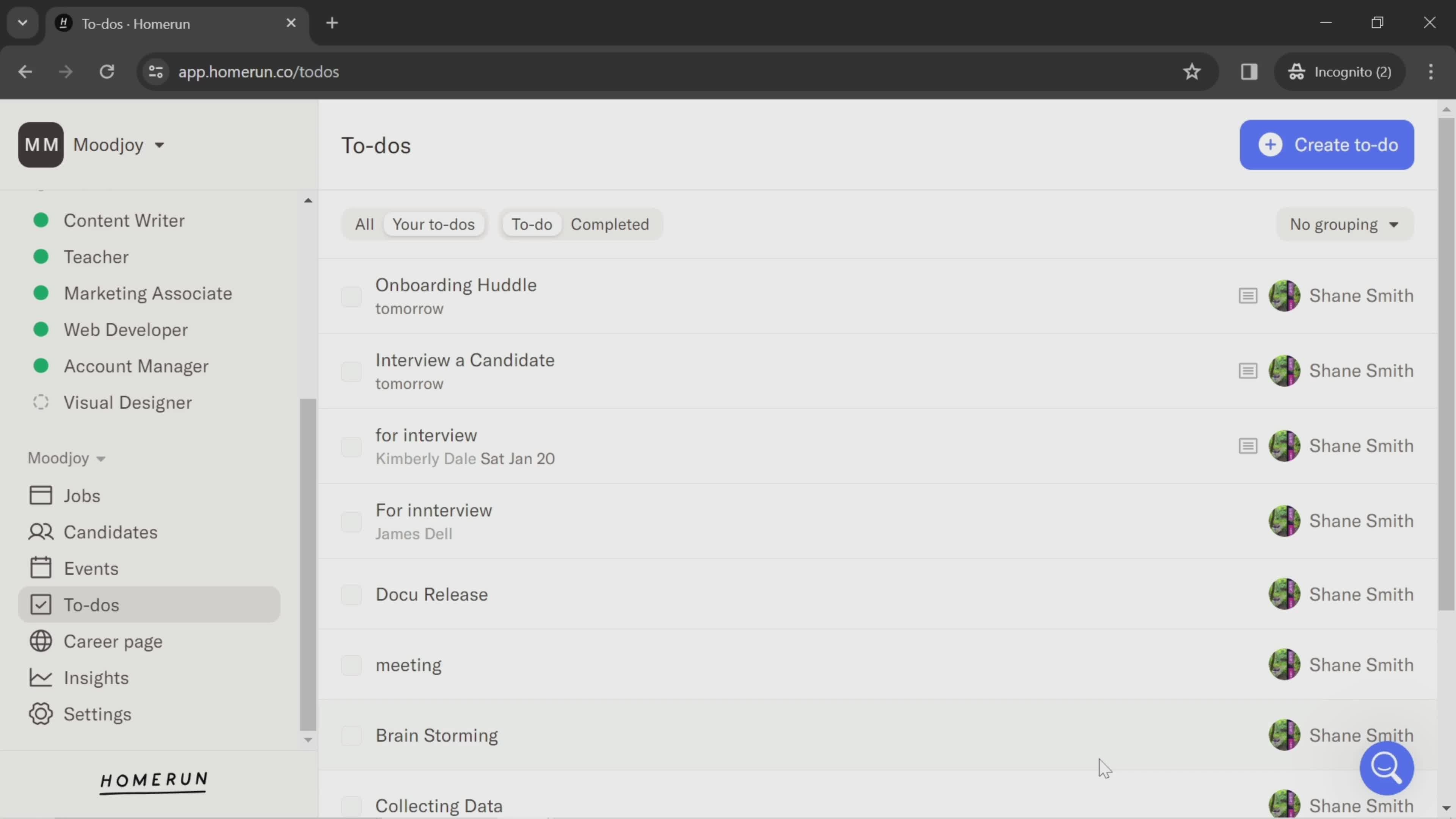This screenshot has width=1456, height=819.
Task: Open the notes icon on Interview a Candidate
Action: [1248, 371]
